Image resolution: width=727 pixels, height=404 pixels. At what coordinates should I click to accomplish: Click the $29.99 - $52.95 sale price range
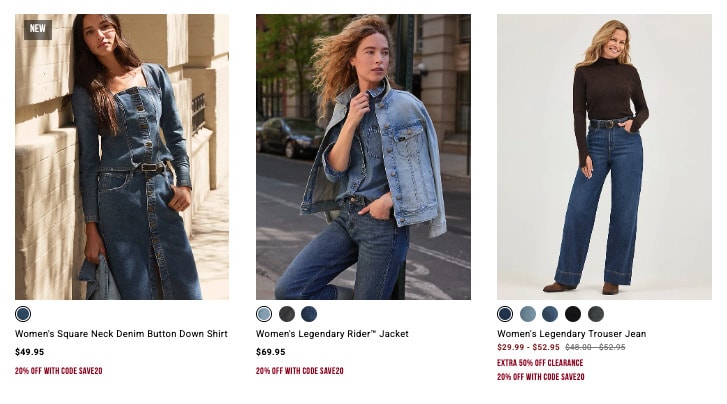click(528, 347)
